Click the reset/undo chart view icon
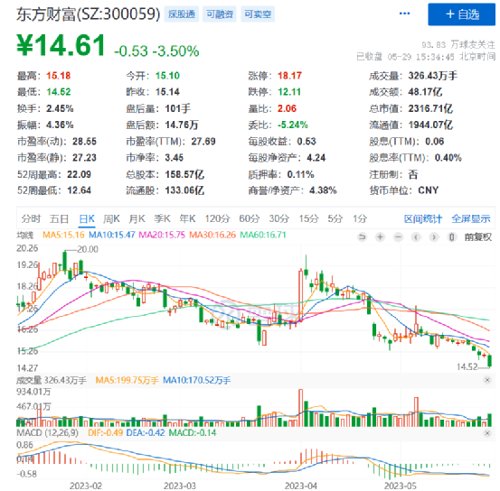The width and height of the screenshot is (500, 491). 362,237
